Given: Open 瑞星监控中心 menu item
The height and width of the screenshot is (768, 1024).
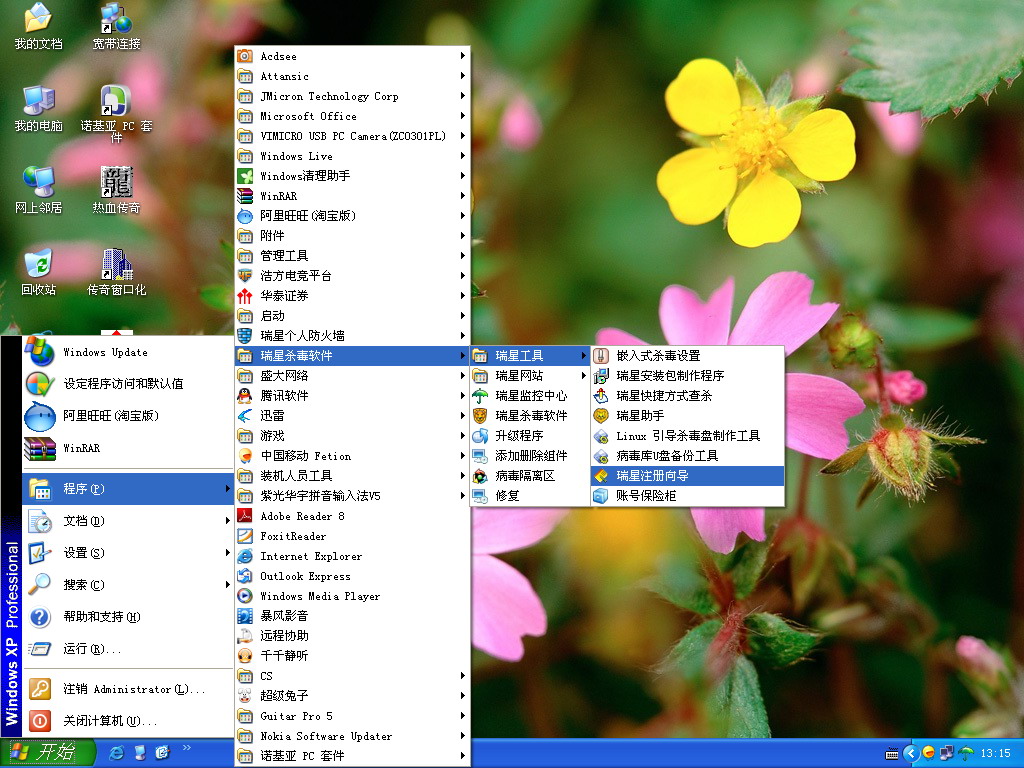Looking at the screenshot, I should 530,396.
